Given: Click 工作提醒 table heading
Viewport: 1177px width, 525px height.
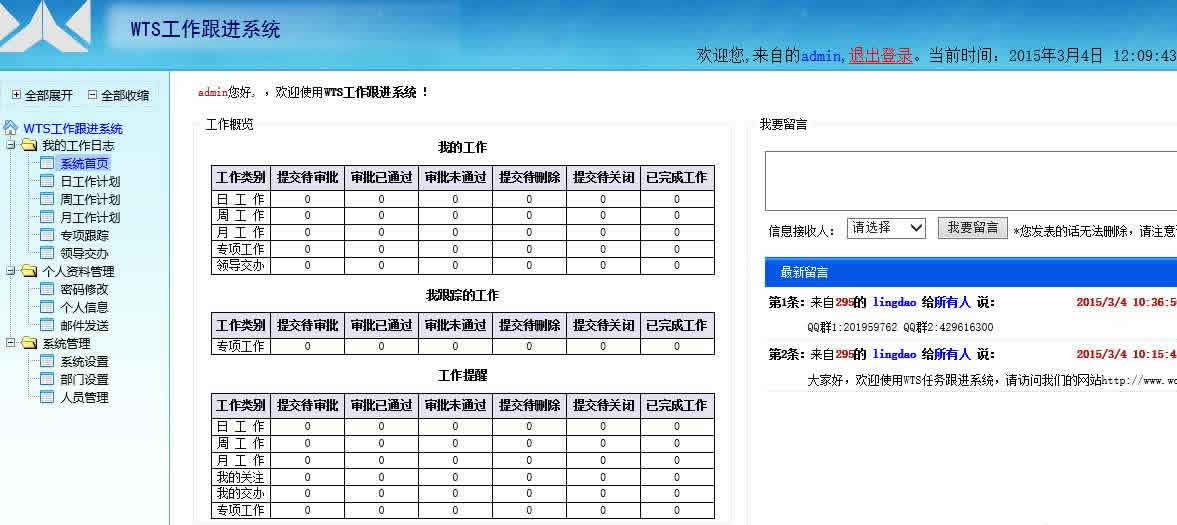Looking at the screenshot, I should click(462, 376).
